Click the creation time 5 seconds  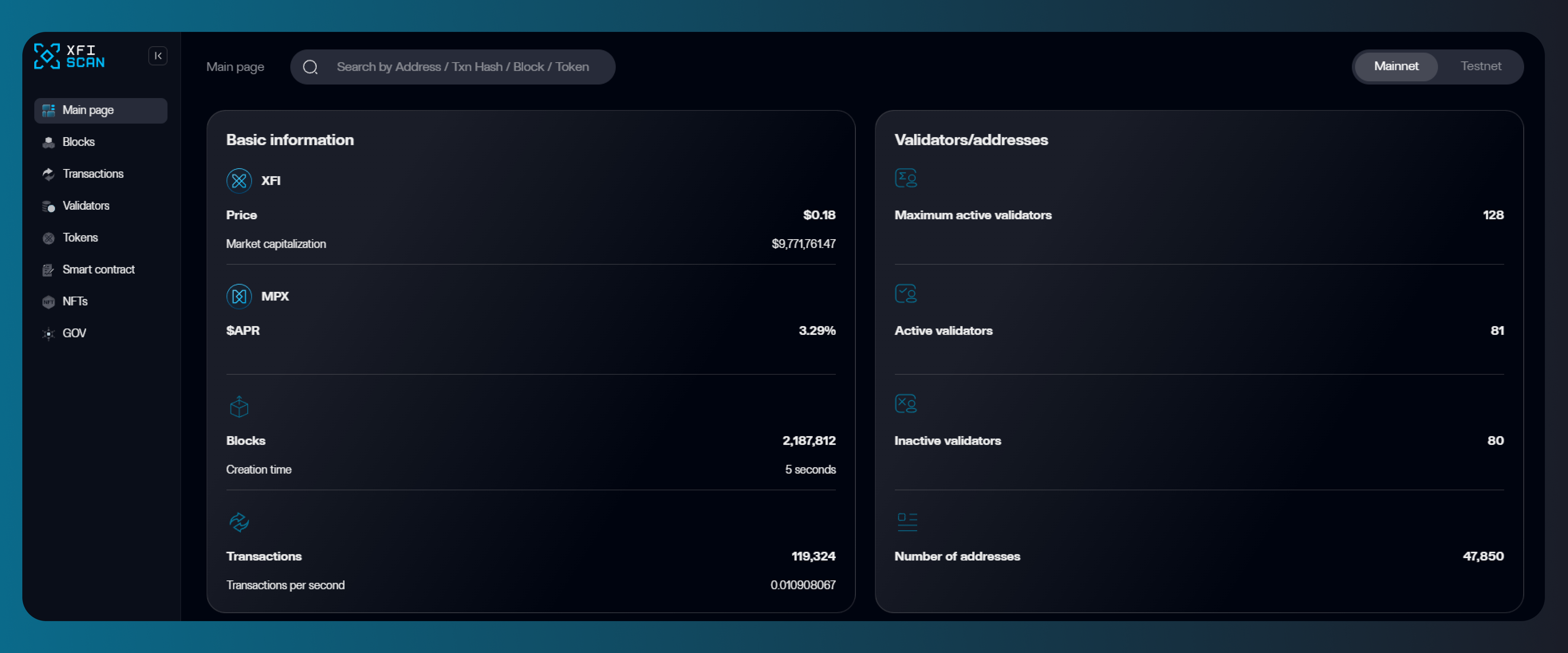(x=810, y=470)
